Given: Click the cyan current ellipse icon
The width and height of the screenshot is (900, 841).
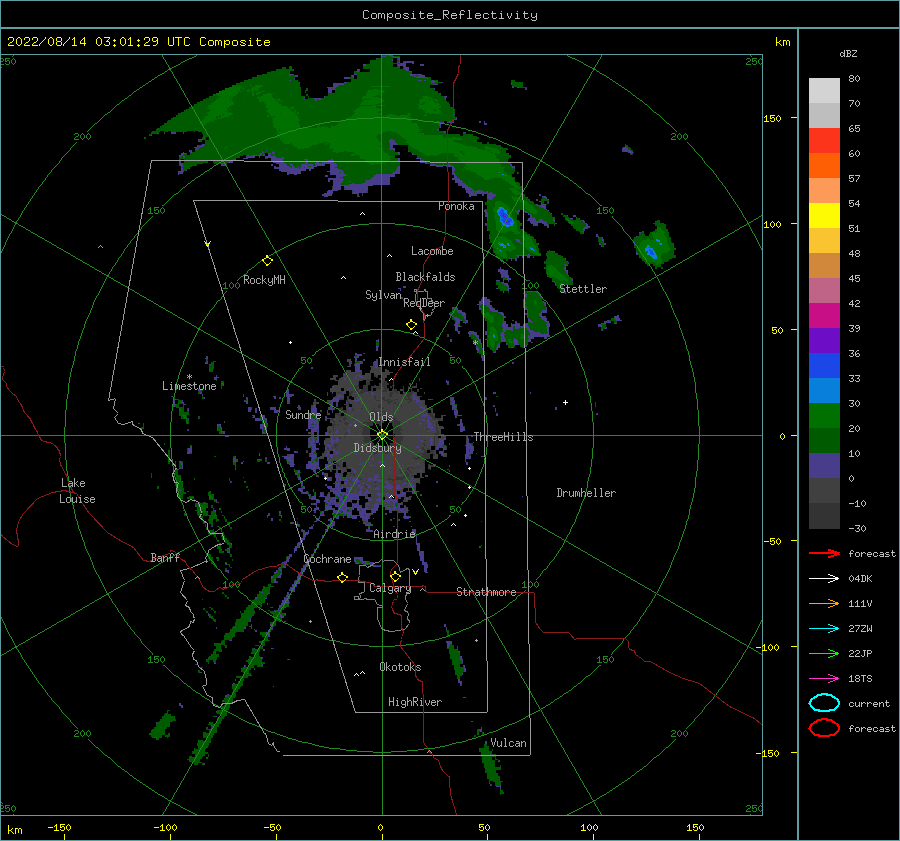Looking at the screenshot, I should tap(824, 703).
